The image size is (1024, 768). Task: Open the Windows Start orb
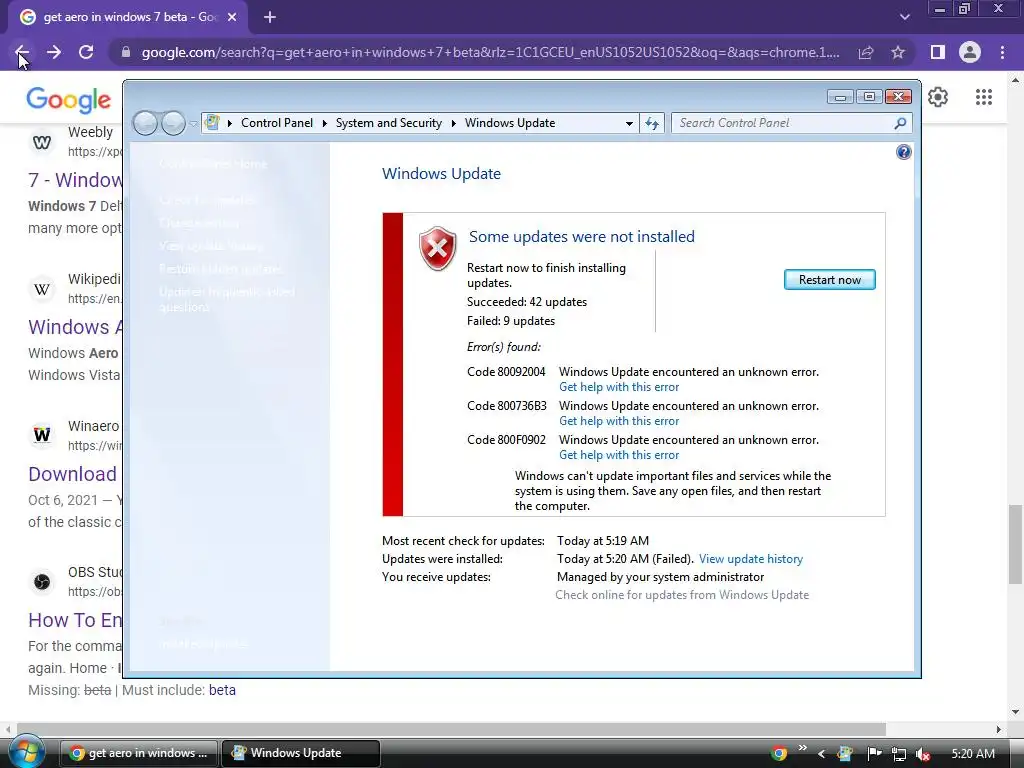(26, 752)
